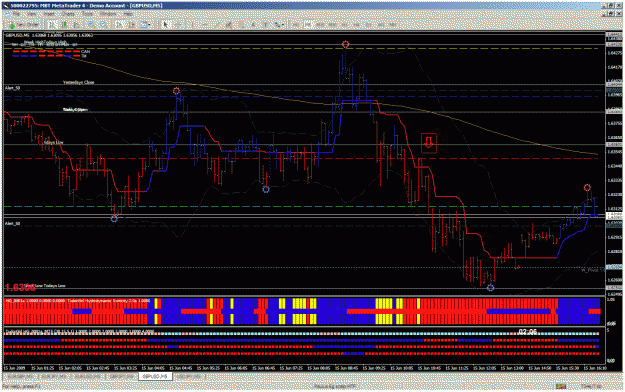625x392 pixels.
Task: Open the Window menu
Action: click(108, 14)
